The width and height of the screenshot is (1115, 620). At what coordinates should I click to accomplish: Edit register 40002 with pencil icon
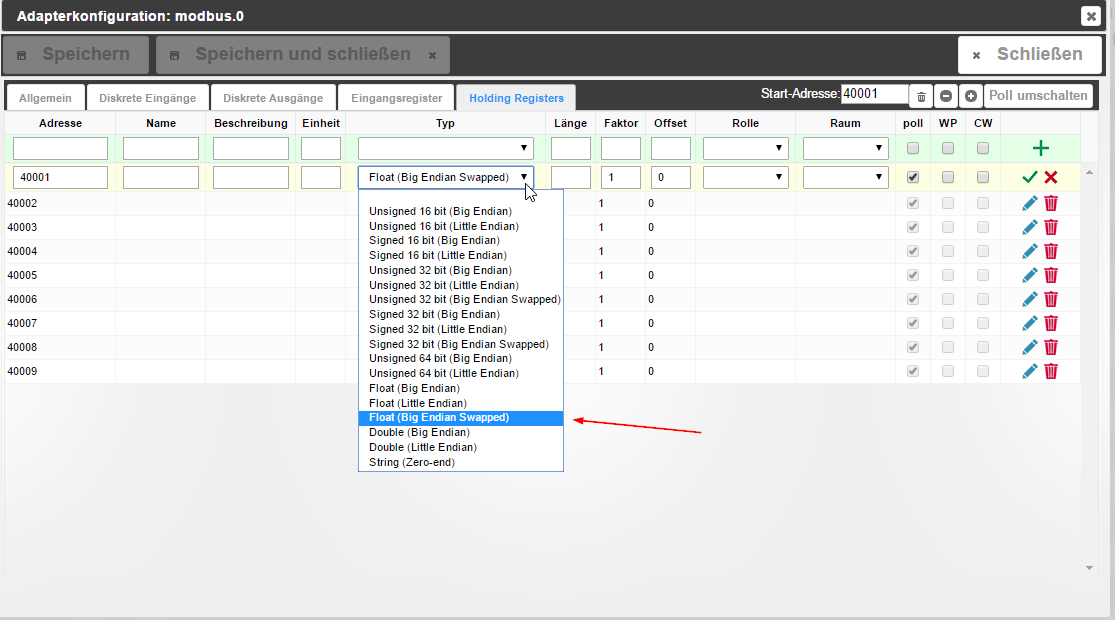click(x=1029, y=203)
